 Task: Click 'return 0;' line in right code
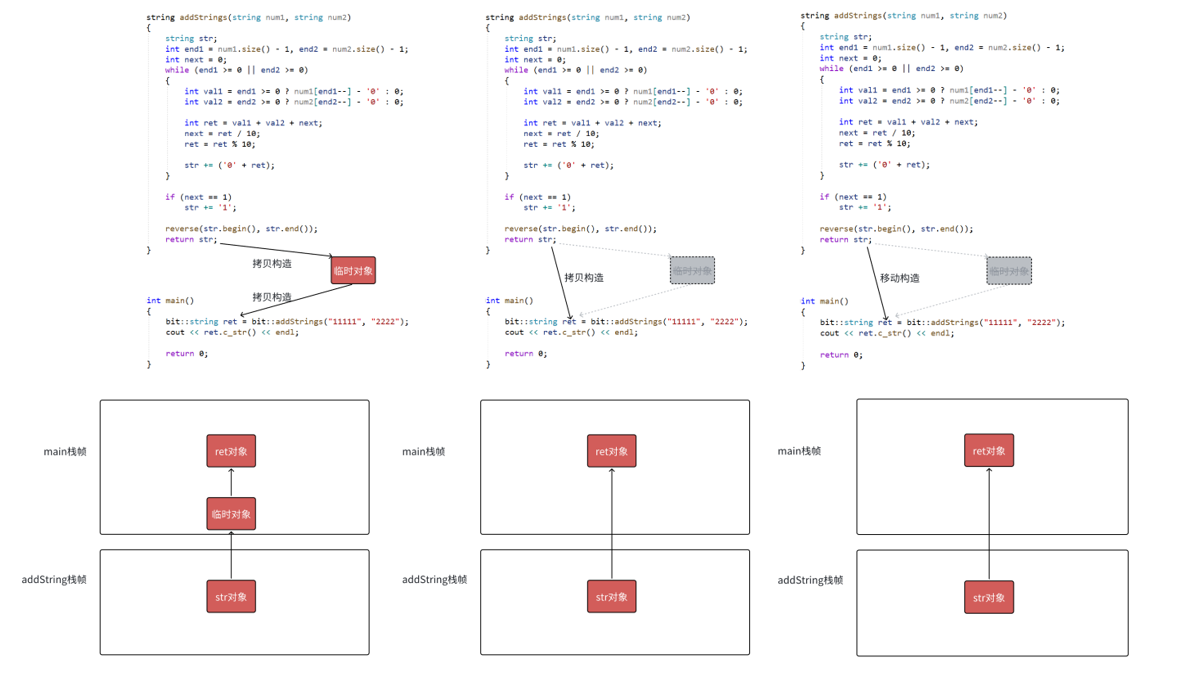(841, 354)
